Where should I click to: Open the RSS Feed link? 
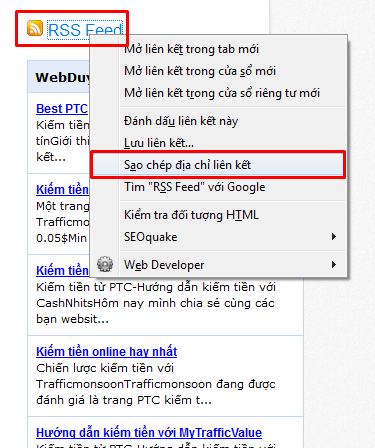click(x=85, y=30)
